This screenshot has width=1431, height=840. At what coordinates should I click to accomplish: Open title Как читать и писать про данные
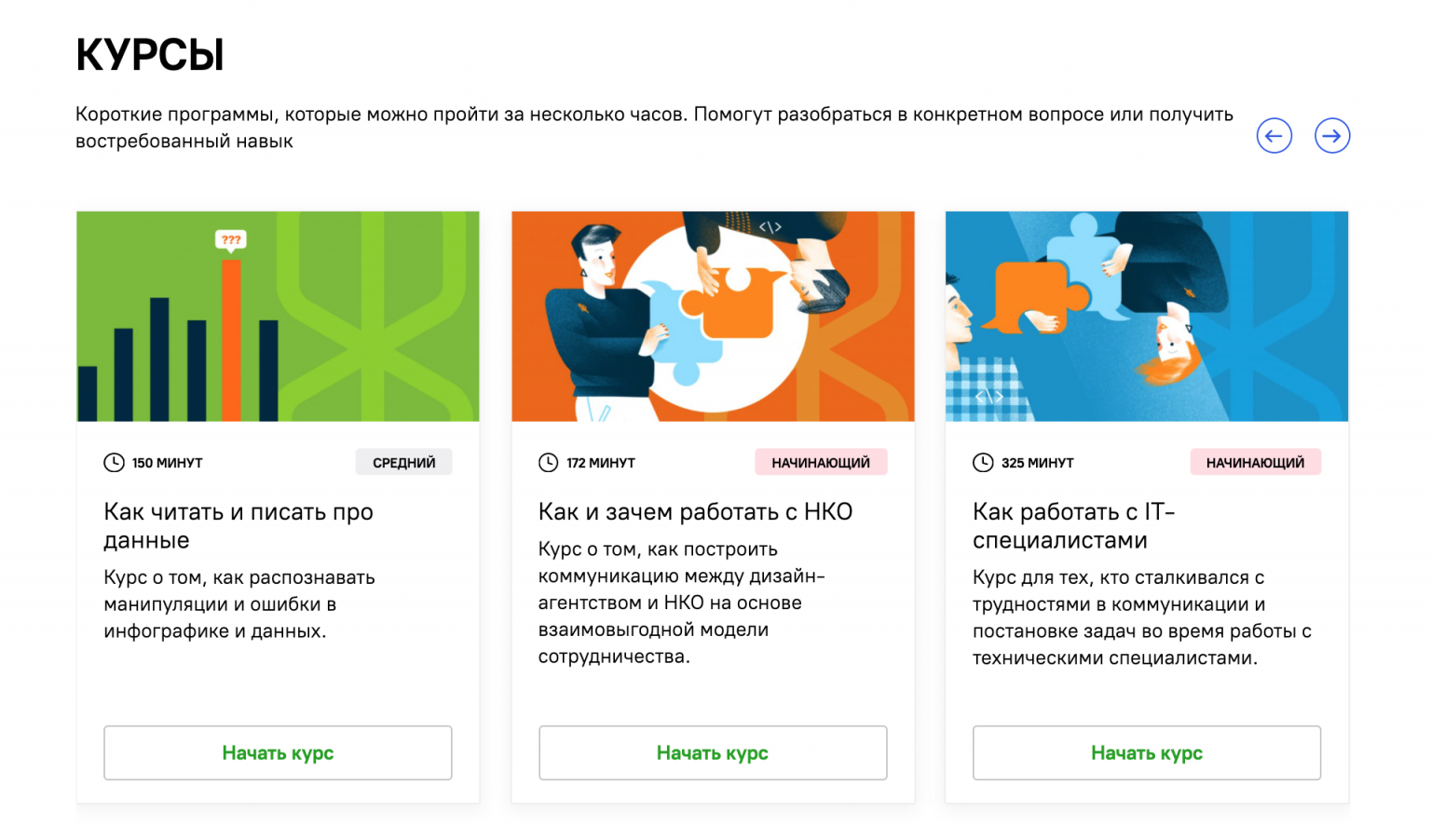(x=238, y=526)
